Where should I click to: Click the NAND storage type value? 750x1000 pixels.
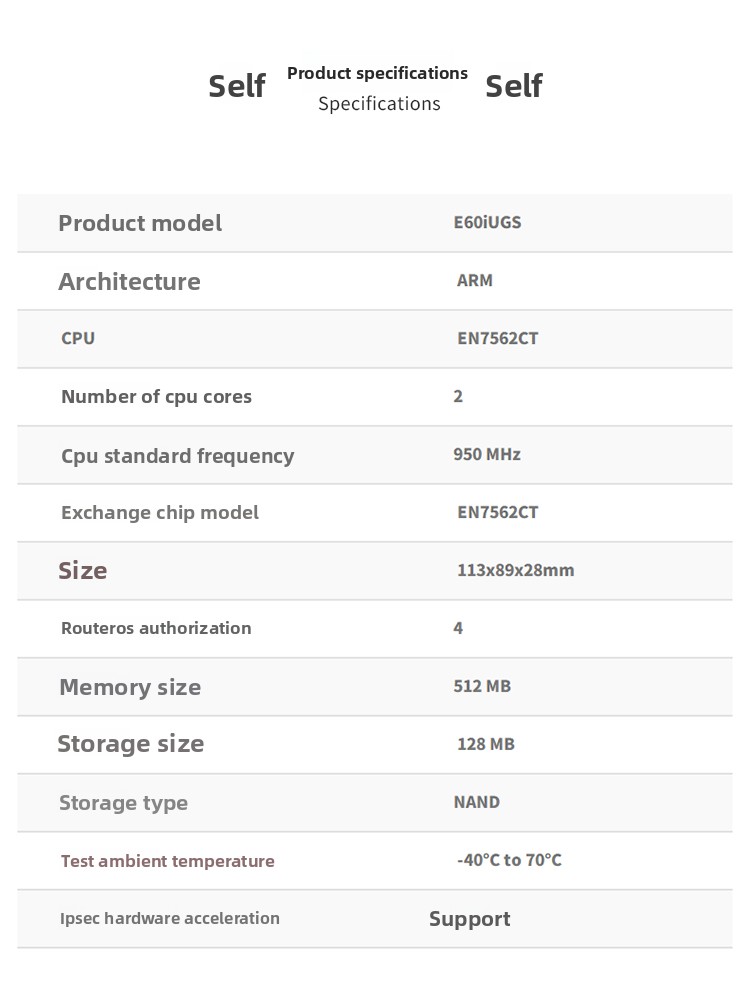476,802
